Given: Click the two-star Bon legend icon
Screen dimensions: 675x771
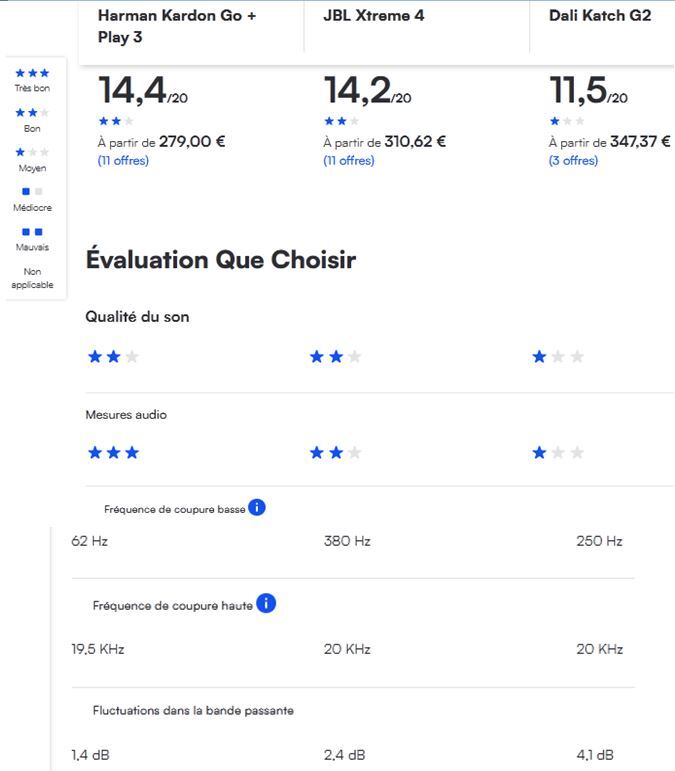Looking at the screenshot, I should point(32,114).
